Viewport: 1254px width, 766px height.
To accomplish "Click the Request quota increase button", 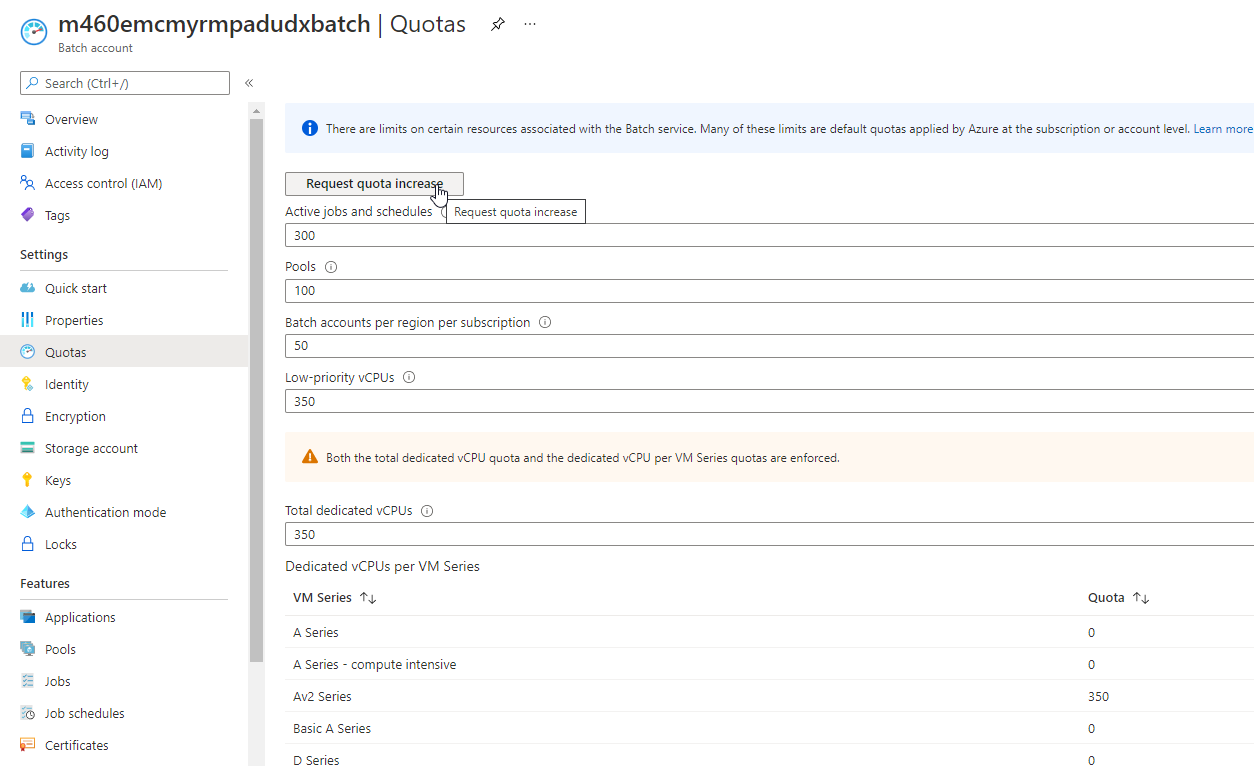I will click(x=374, y=183).
